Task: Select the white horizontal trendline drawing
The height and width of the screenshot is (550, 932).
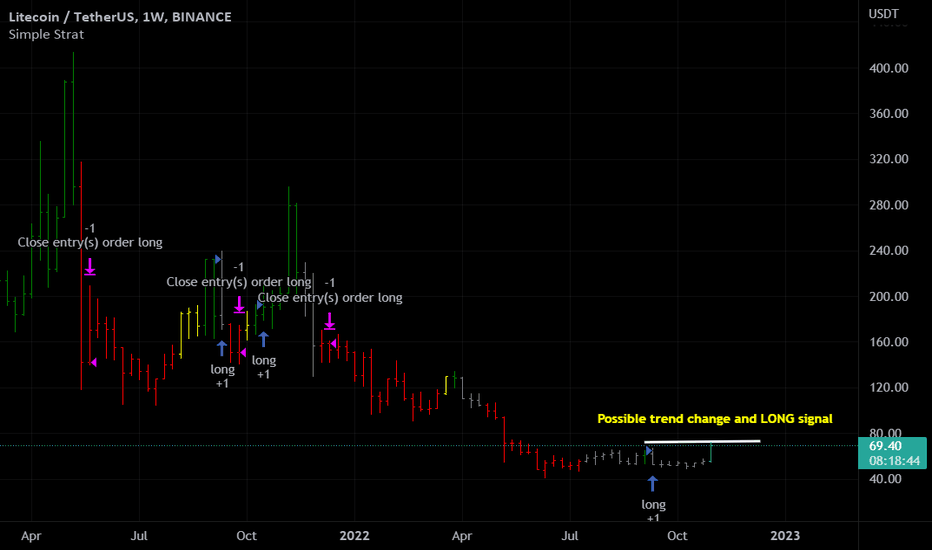Action: pyautogui.click(x=702, y=442)
